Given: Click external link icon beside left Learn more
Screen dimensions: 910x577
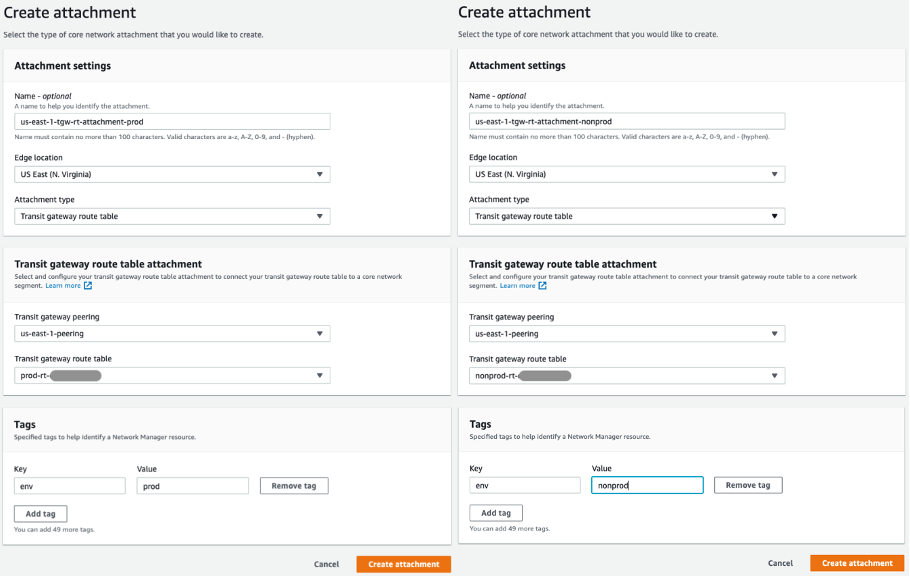Looking at the screenshot, I should (88, 286).
